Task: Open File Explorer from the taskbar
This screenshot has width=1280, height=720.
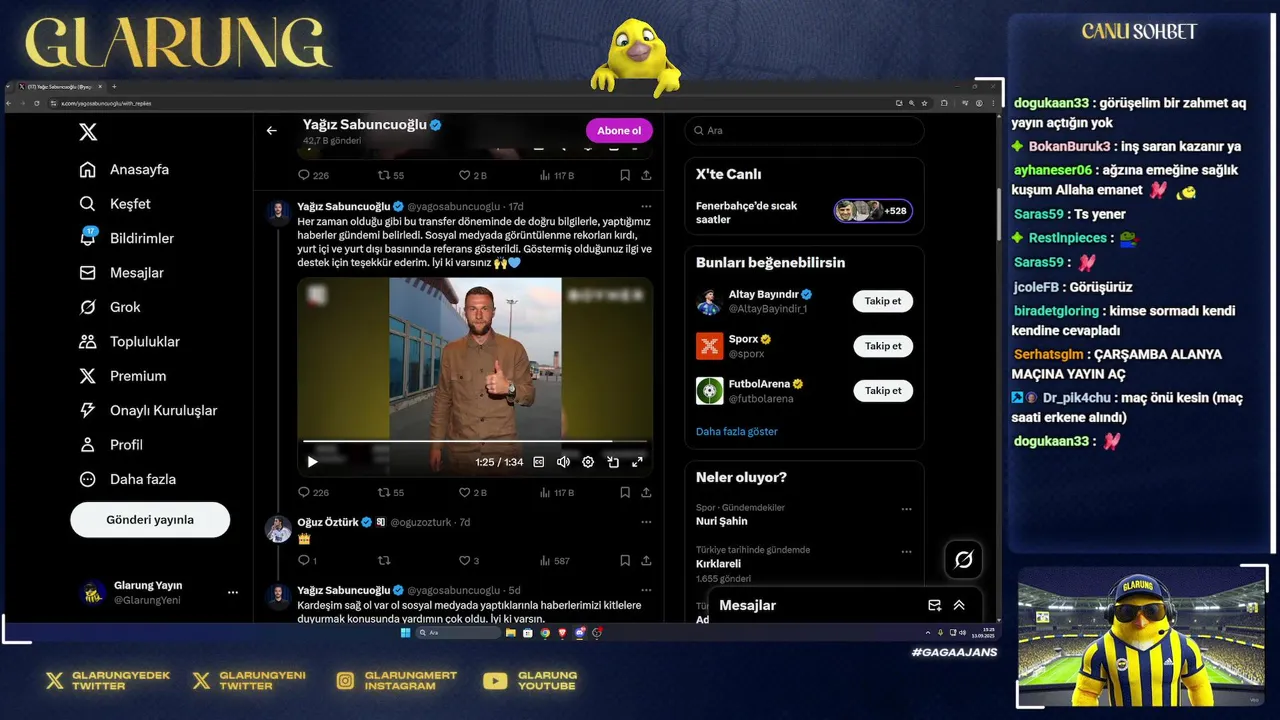Action: tap(511, 633)
